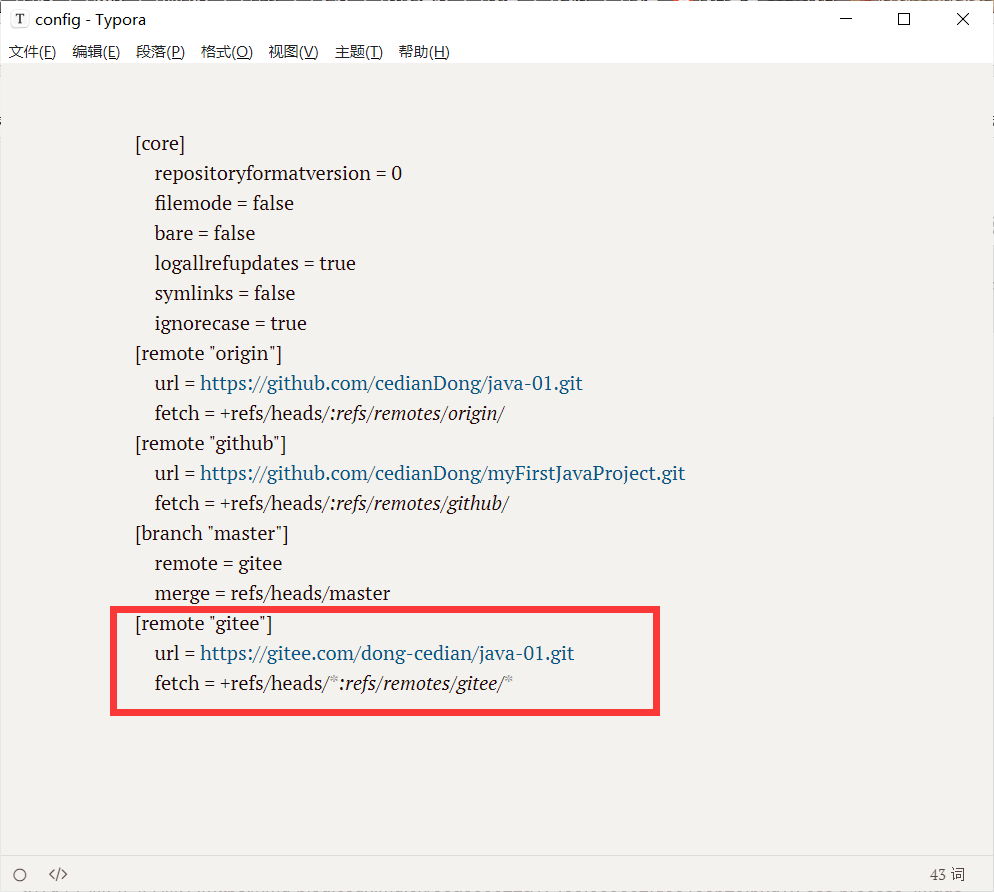Show word count details at 43 词
Viewport: 994px width, 892px height.
pyautogui.click(x=946, y=875)
